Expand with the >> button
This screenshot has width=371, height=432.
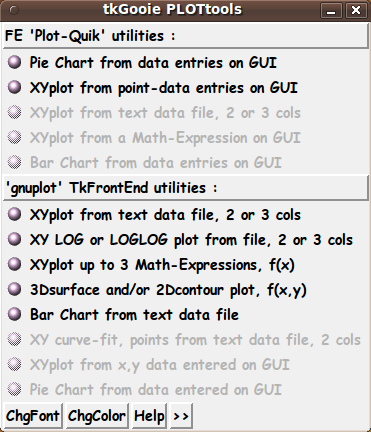(x=181, y=416)
